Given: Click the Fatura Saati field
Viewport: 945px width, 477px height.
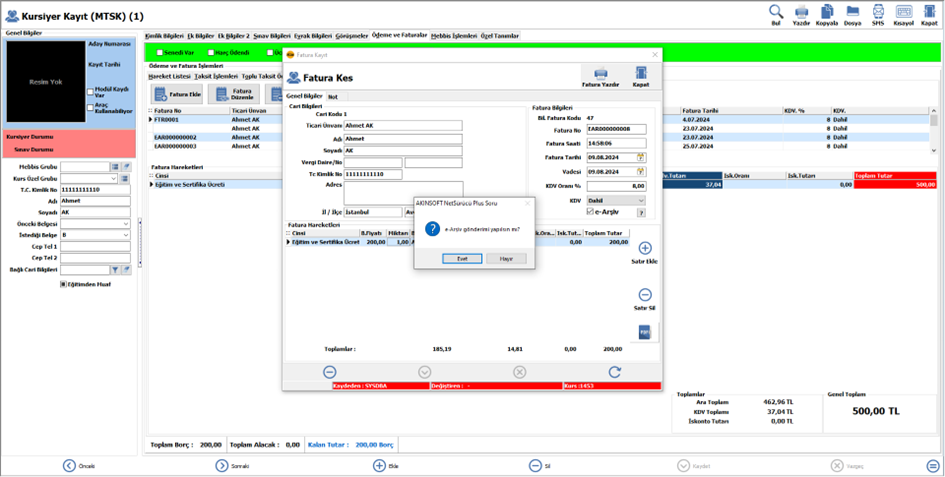Looking at the screenshot, I should click(617, 144).
